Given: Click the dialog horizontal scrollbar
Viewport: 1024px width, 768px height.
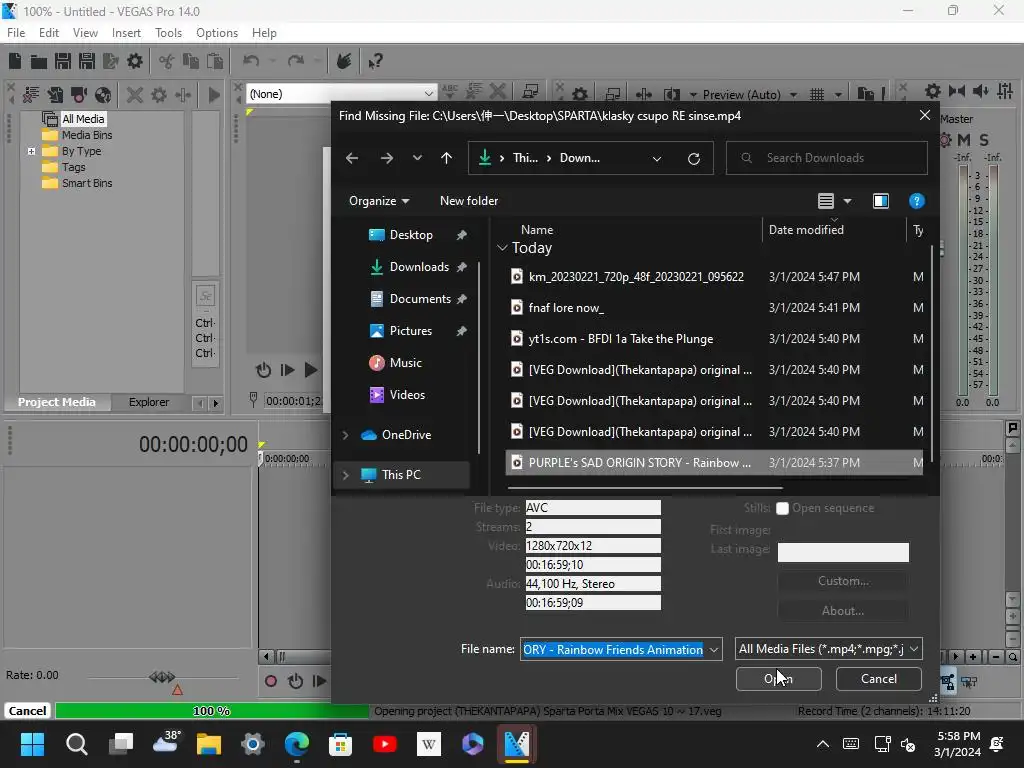Looking at the screenshot, I should point(645,487).
